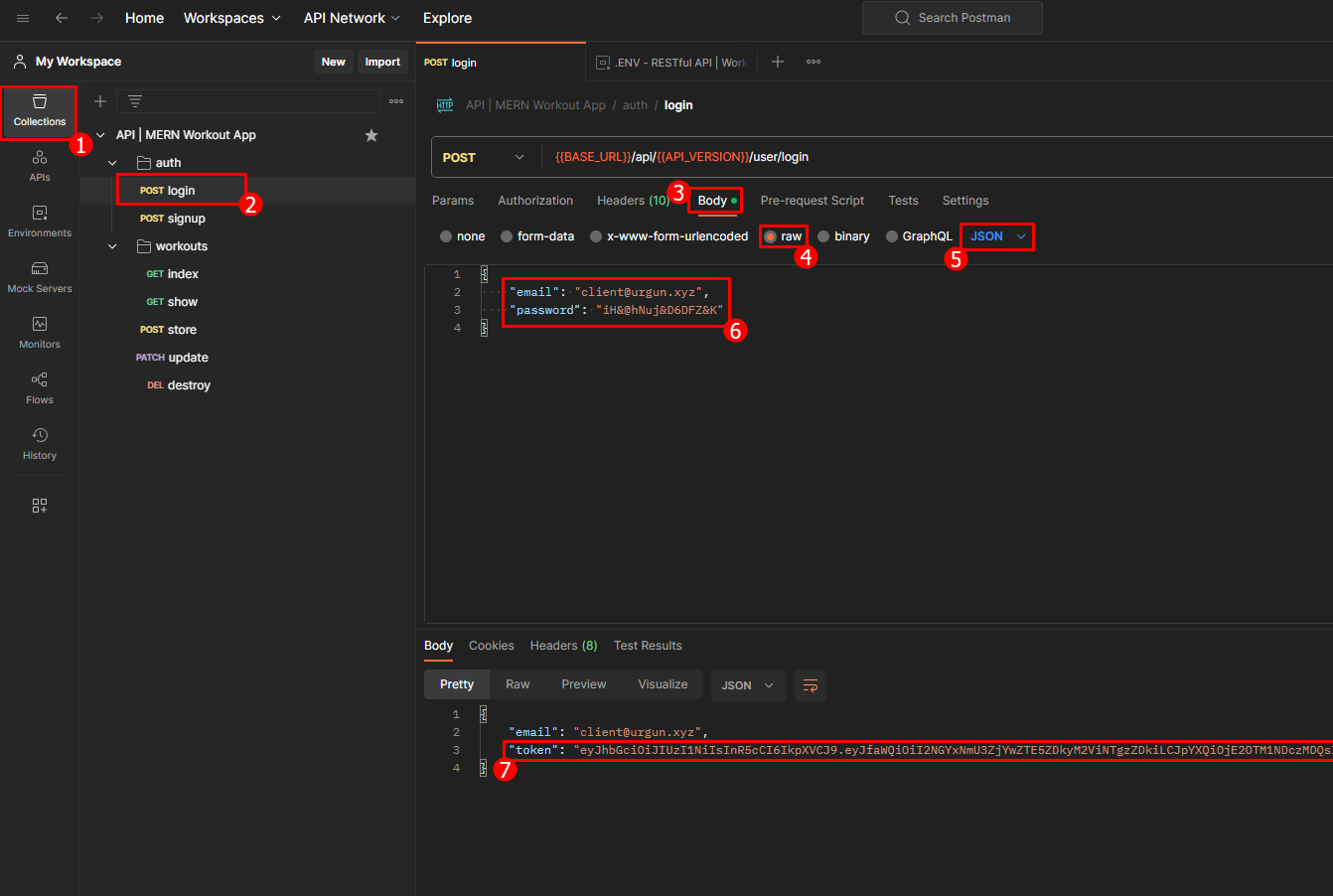
Task: Switch to request Headers (10) tab
Action: coord(633,201)
